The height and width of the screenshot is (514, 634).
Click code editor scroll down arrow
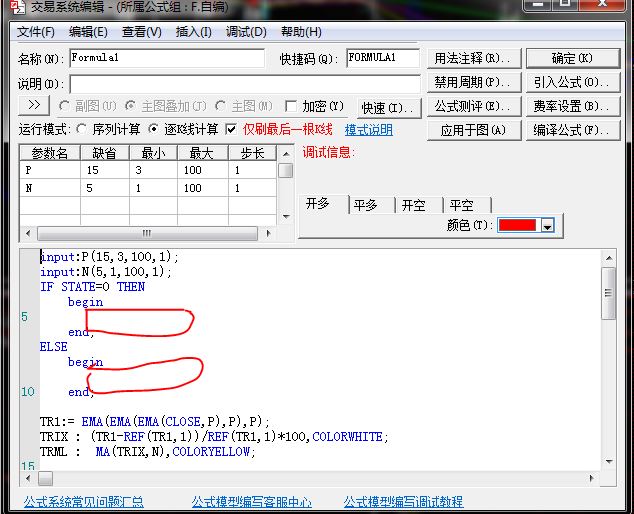(x=609, y=461)
